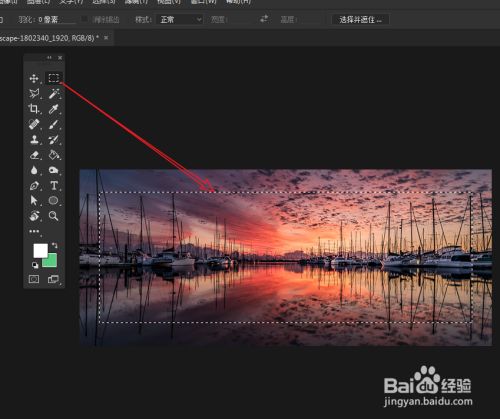Swap foreground and background colors
The height and width of the screenshot is (419, 500).
tap(54, 245)
